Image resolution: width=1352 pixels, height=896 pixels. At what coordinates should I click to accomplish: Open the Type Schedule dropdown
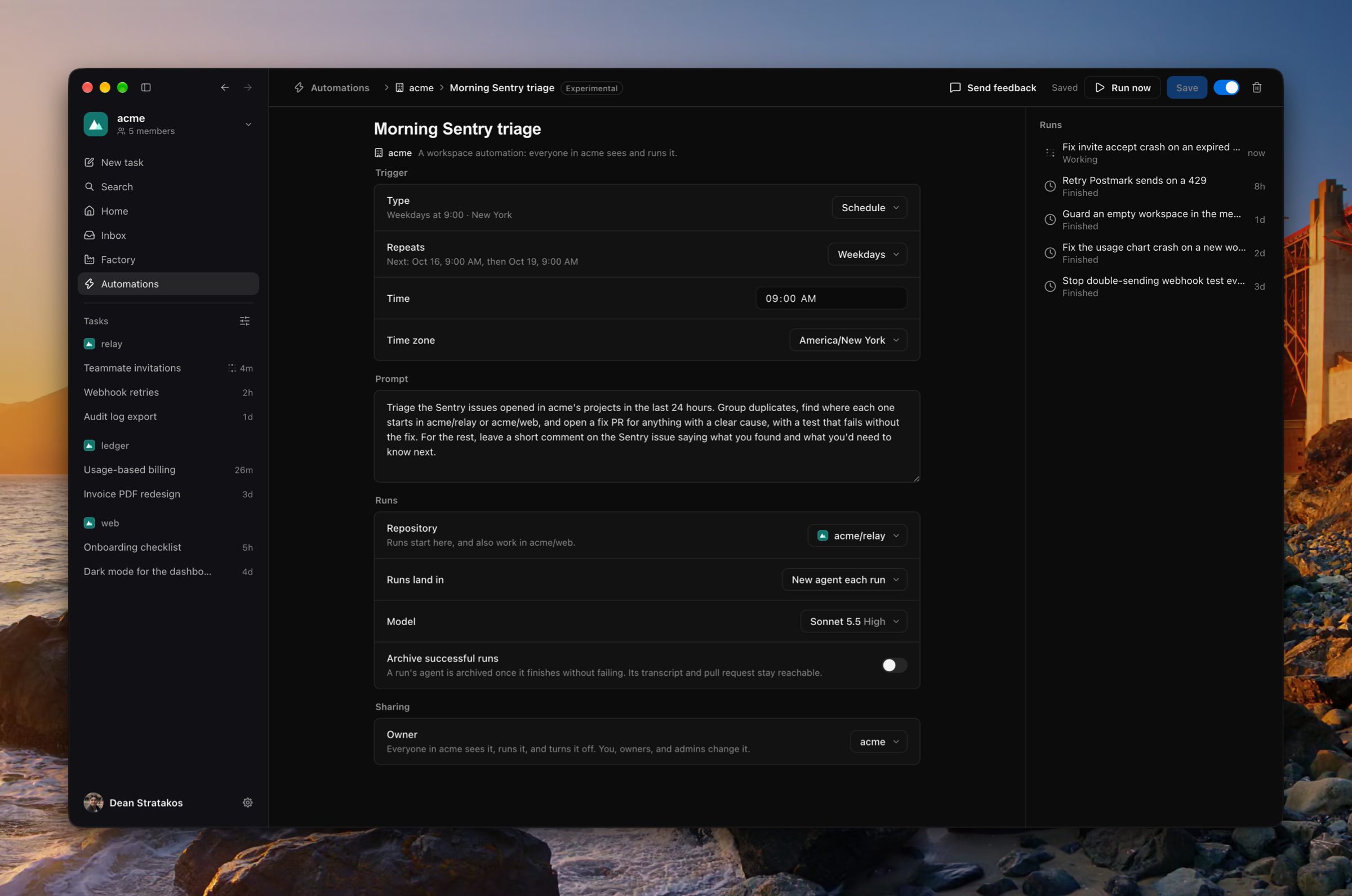pyautogui.click(x=869, y=207)
